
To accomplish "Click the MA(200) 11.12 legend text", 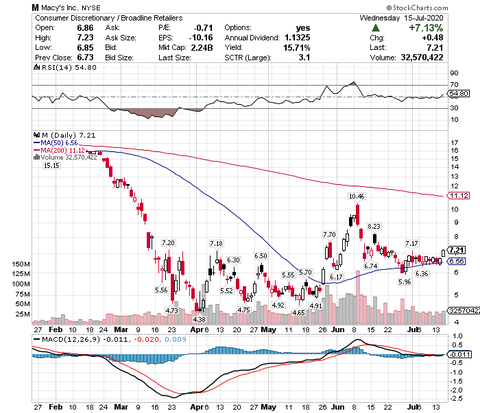I will (62, 151).
